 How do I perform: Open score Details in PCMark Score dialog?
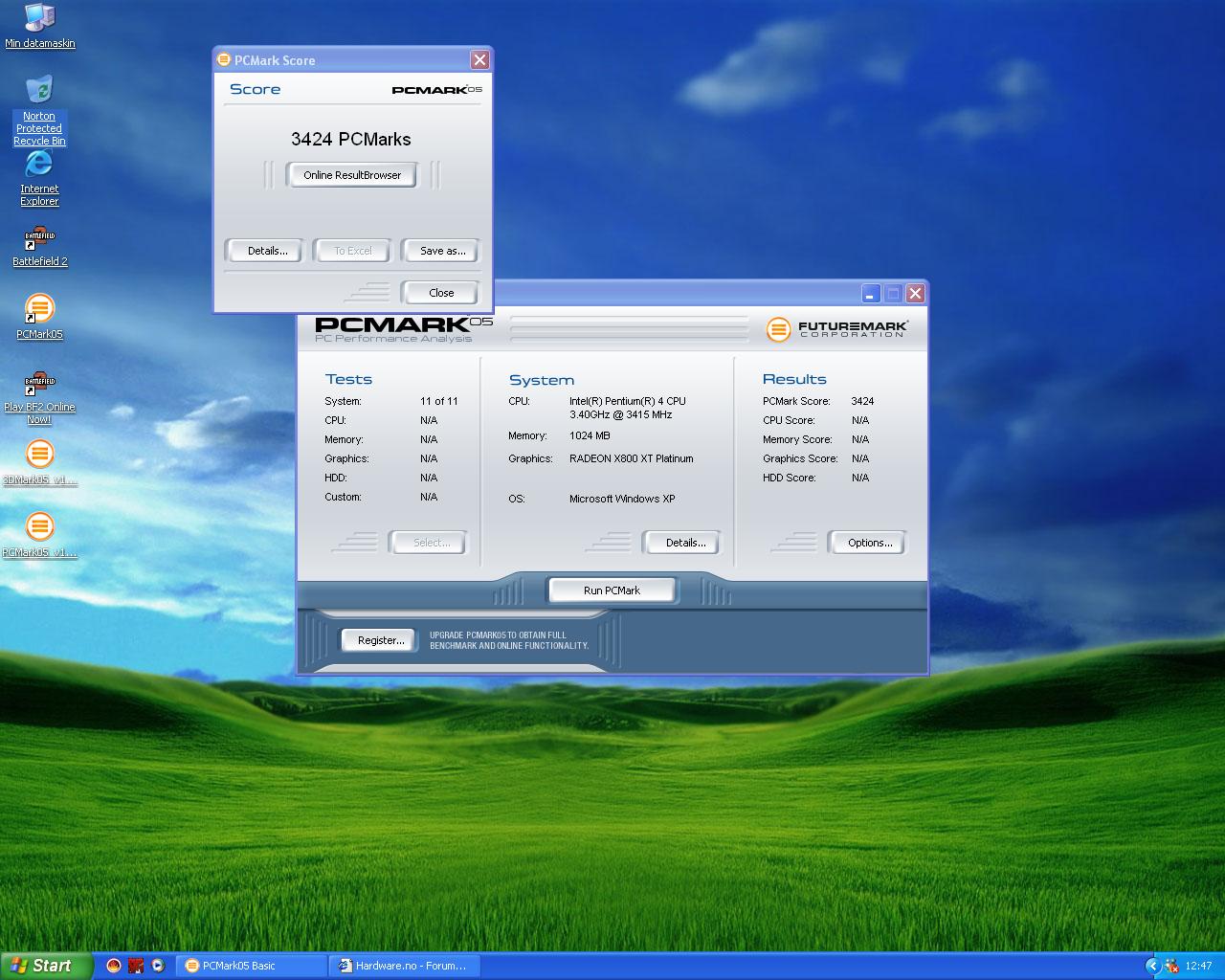pyautogui.click(x=267, y=251)
